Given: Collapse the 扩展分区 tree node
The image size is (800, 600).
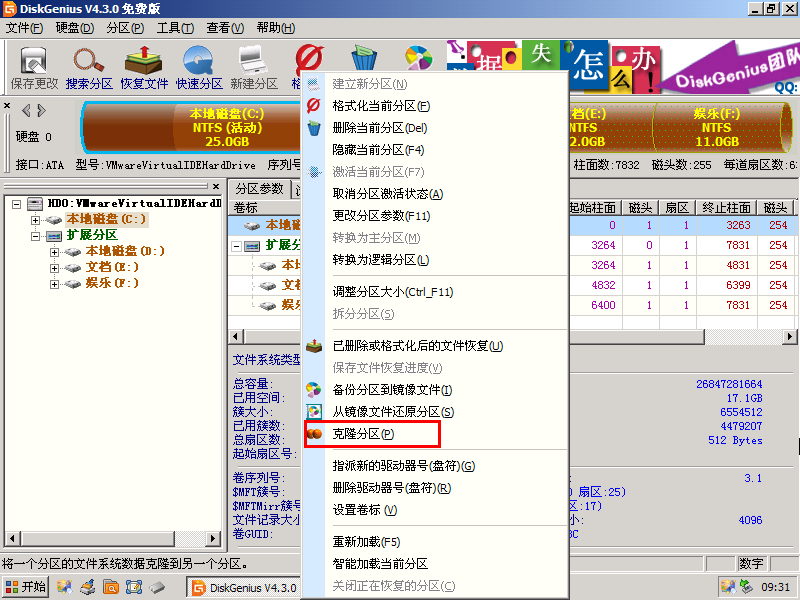Looking at the screenshot, I should pos(35,236).
